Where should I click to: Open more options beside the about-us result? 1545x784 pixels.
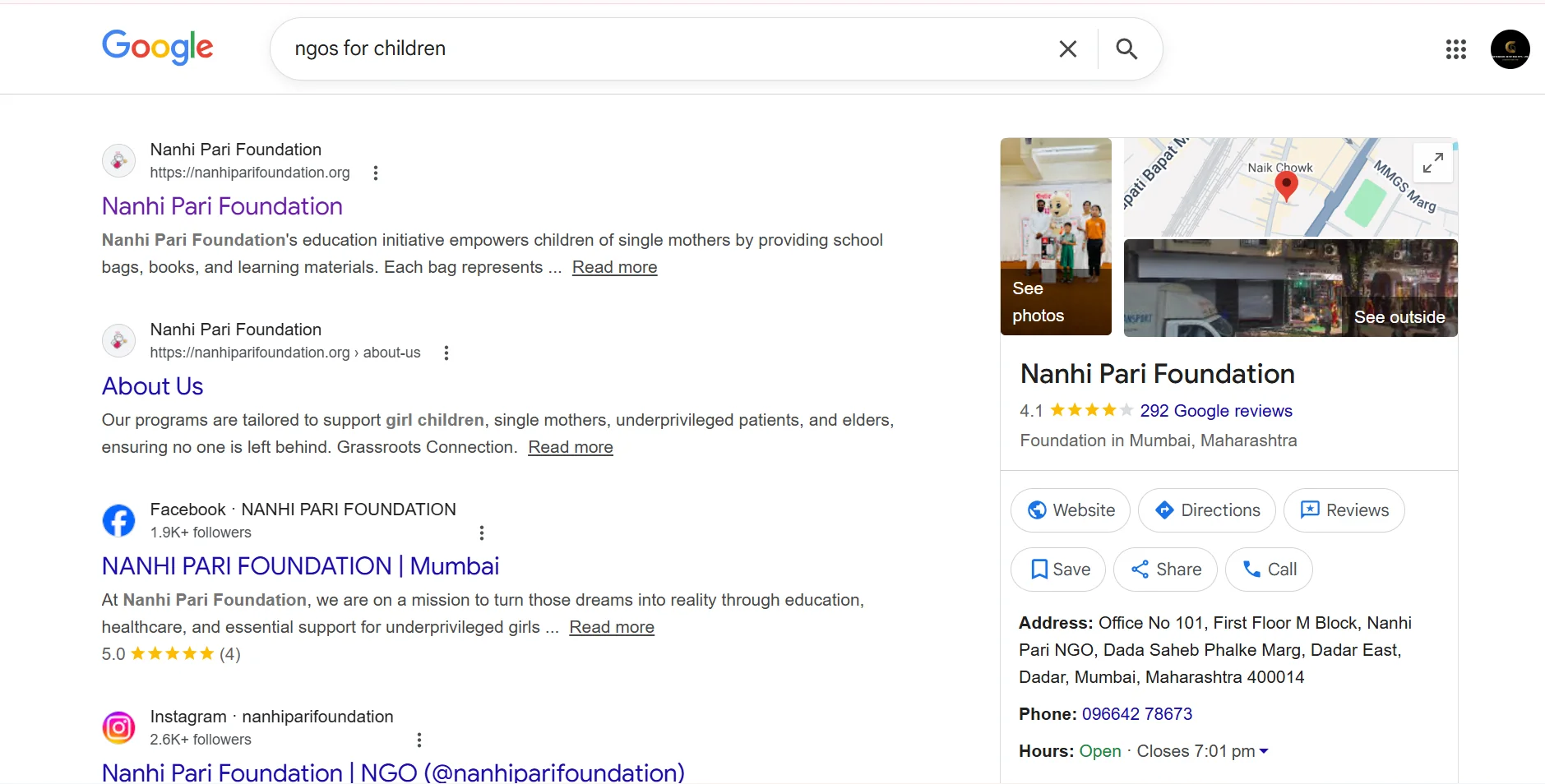click(446, 353)
